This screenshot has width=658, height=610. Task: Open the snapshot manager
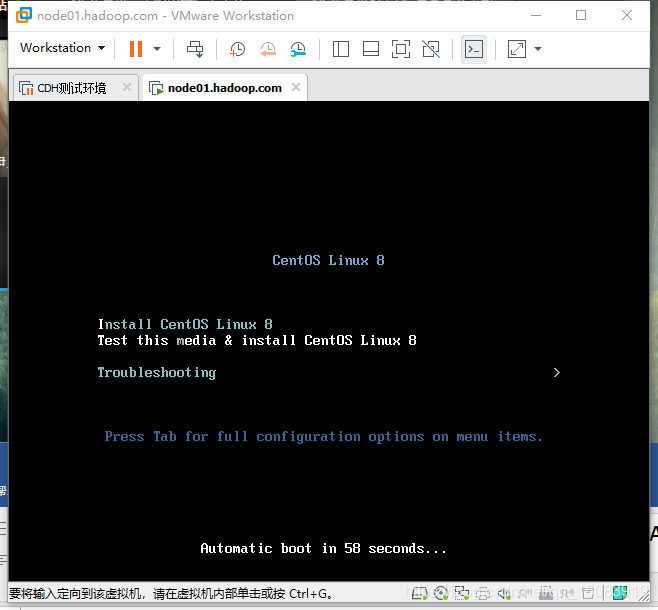tap(298, 49)
